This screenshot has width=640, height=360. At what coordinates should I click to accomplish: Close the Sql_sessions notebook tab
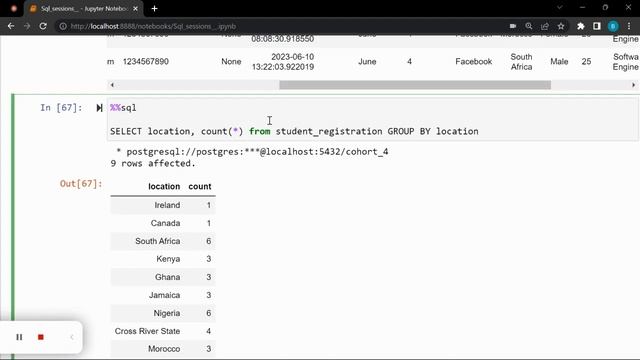pyautogui.click(x=136, y=9)
